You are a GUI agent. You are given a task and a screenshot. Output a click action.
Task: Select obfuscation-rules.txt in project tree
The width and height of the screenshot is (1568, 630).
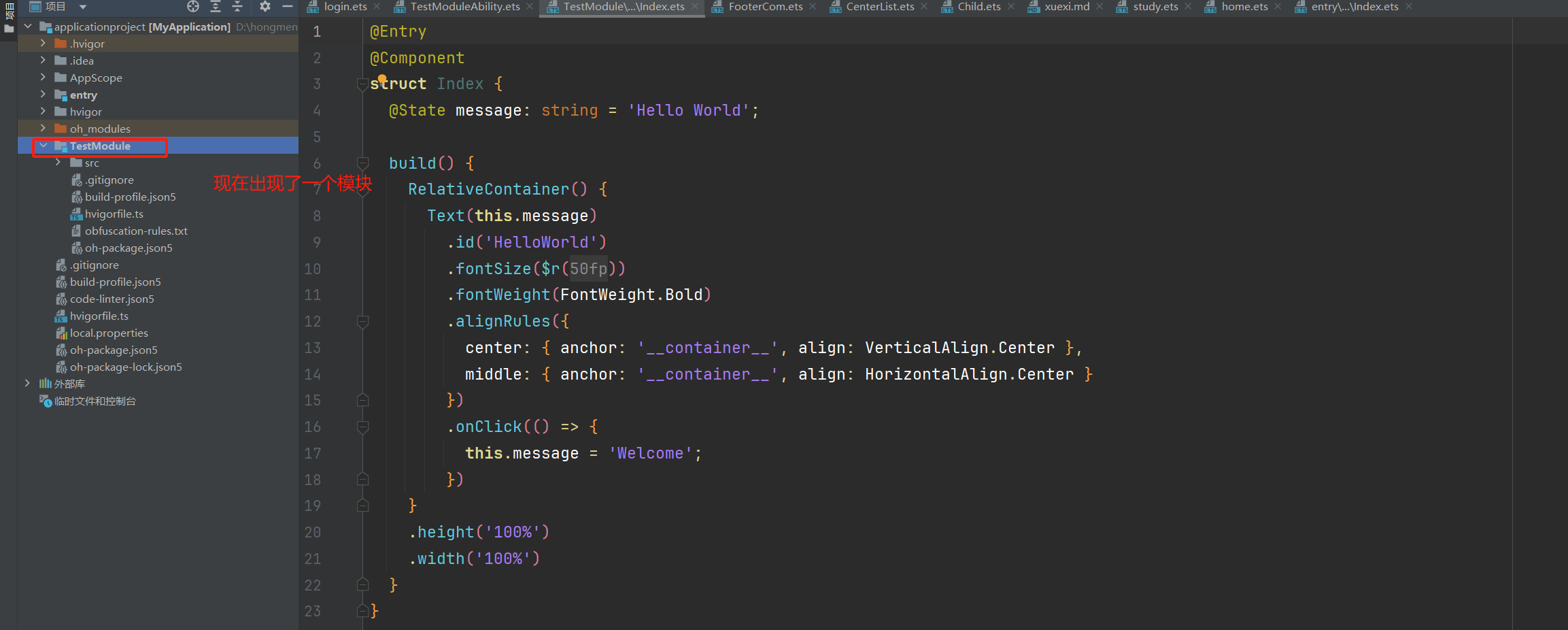pos(136,231)
